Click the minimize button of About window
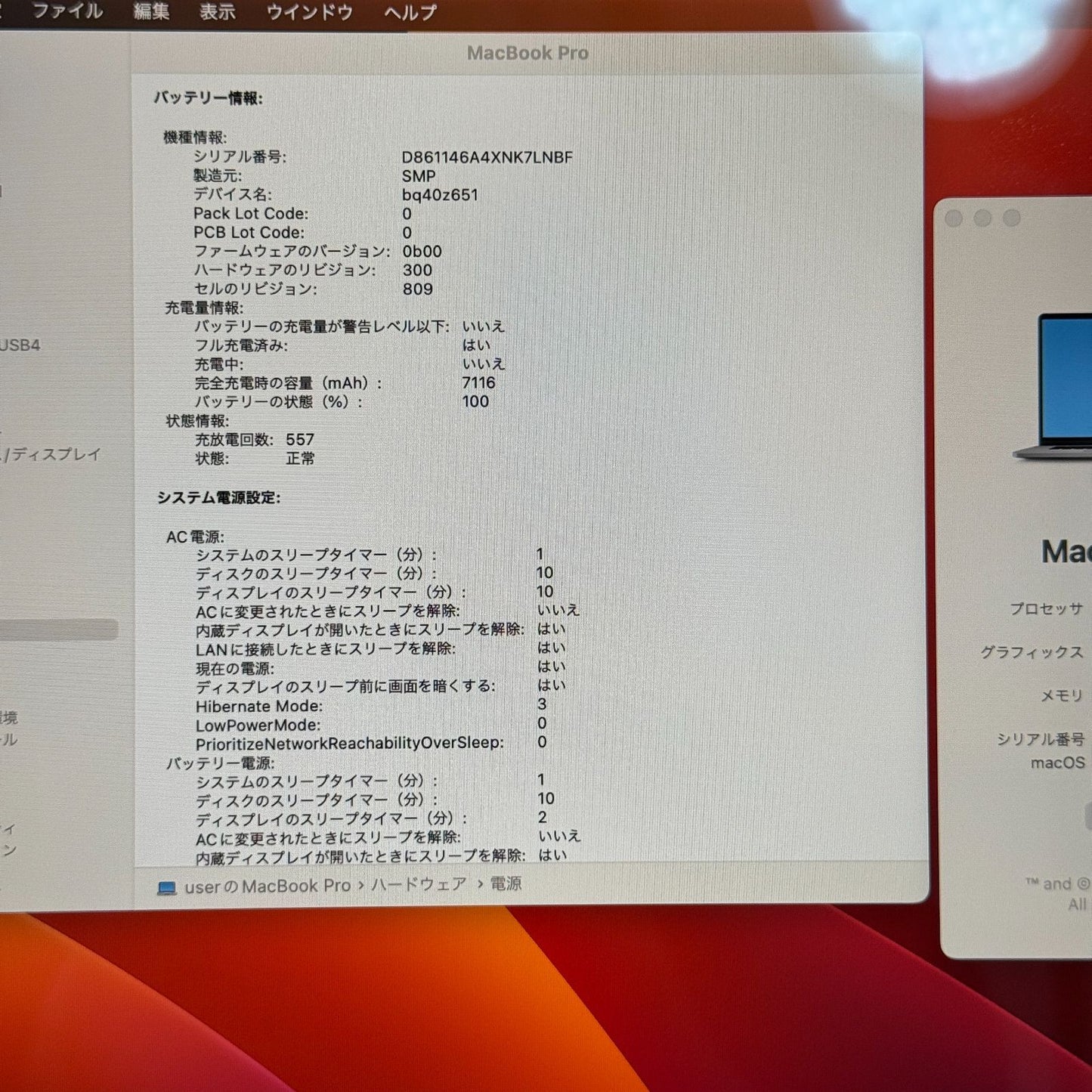 (982, 218)
